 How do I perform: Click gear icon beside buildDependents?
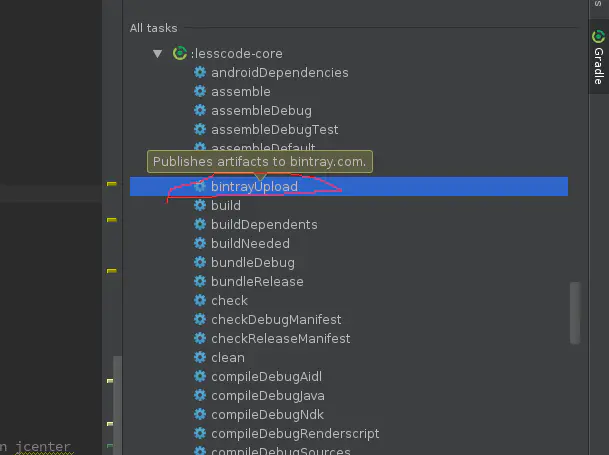200,224
